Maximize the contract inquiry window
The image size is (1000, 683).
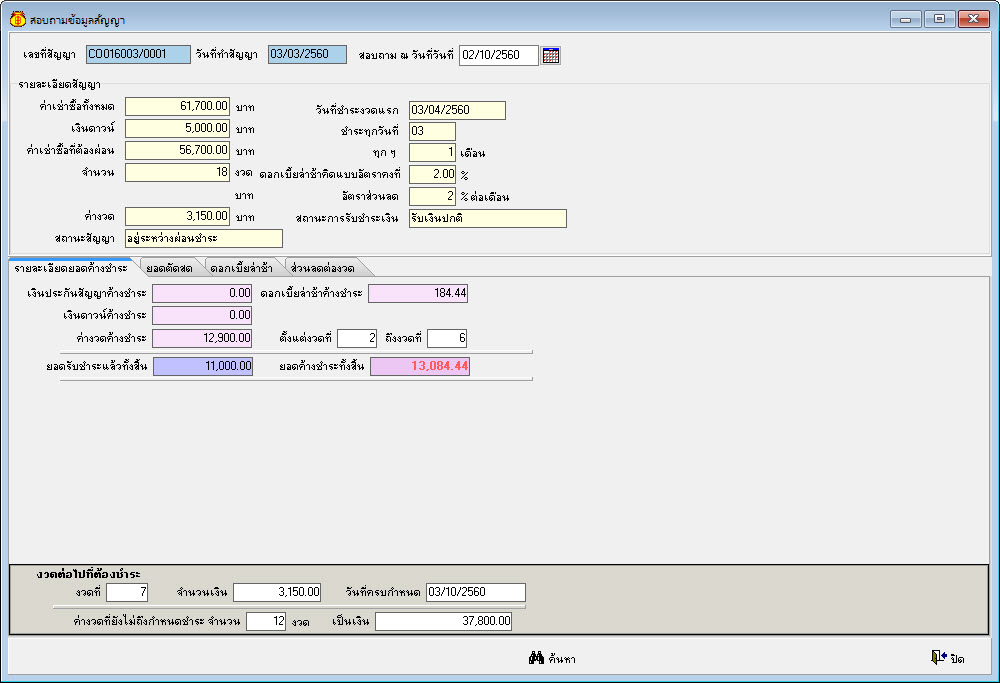pyautogui.click(x=939, y=19)
